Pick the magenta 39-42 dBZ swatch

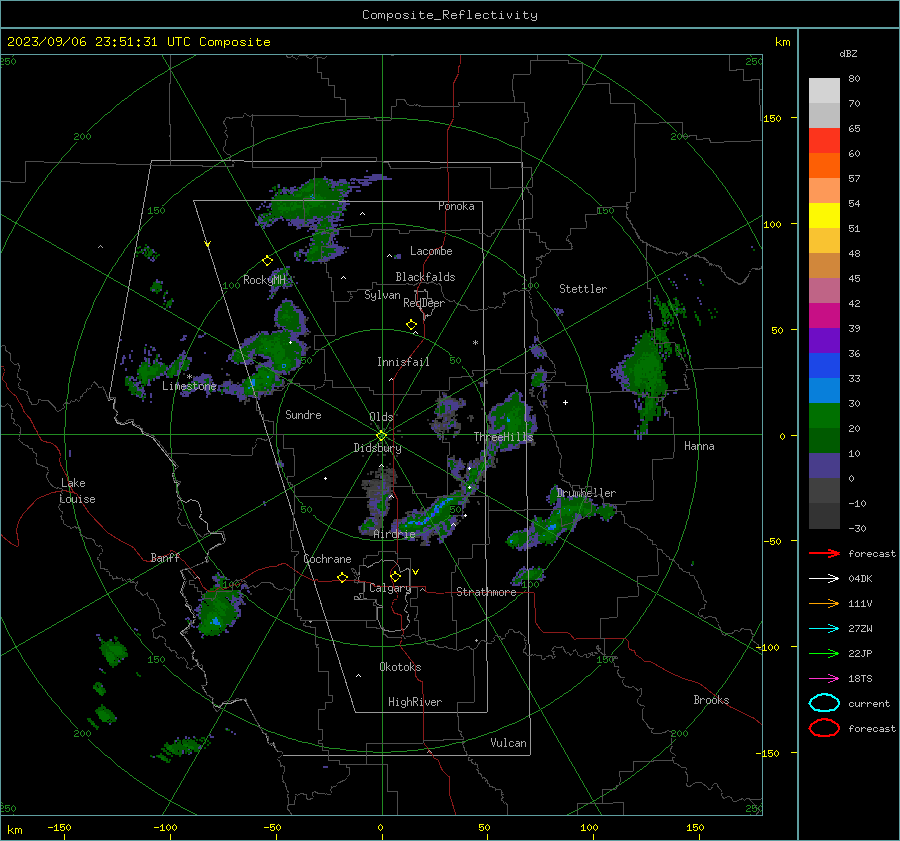coord(824,315)
